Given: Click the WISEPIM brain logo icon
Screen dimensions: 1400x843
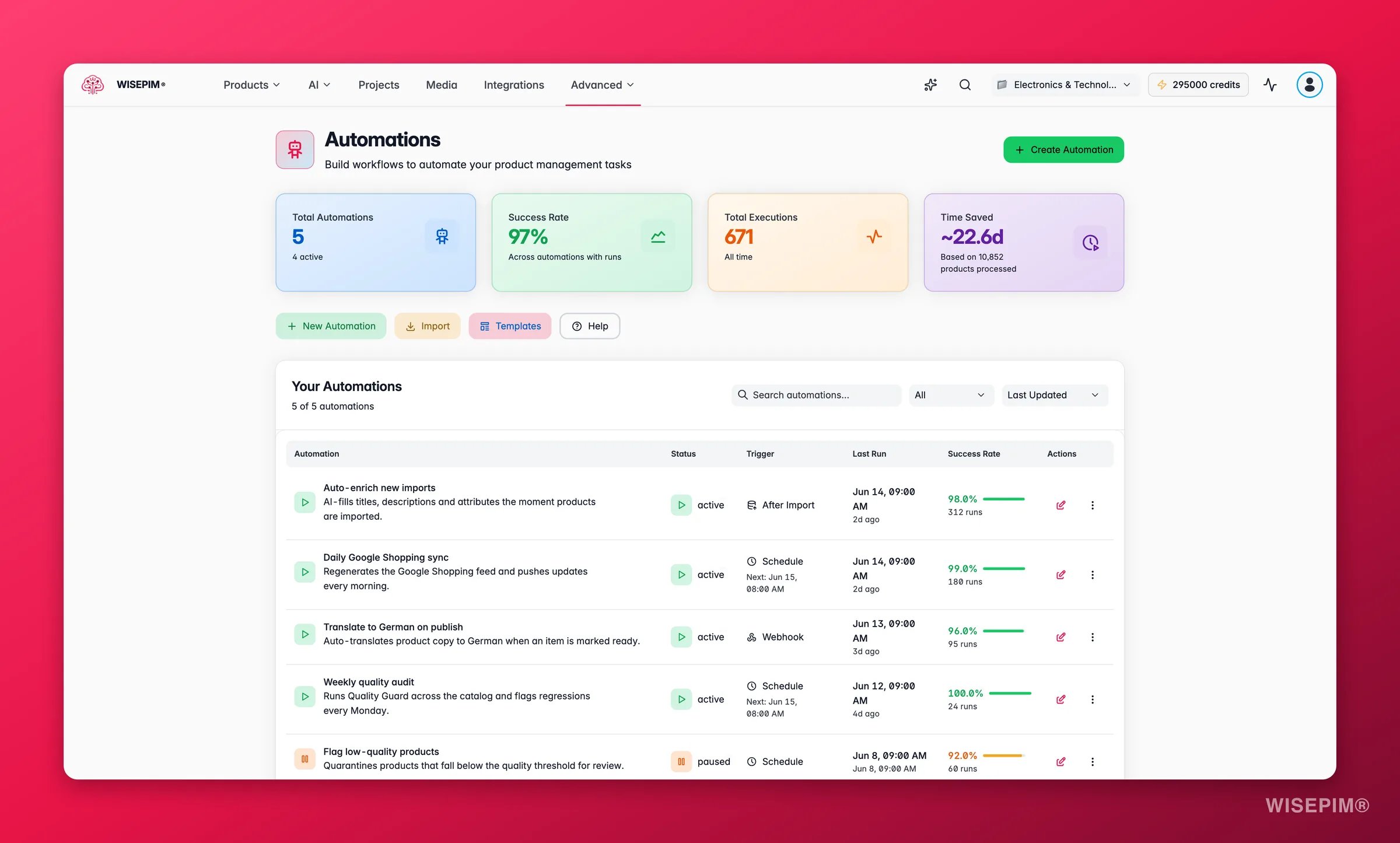Looking at the screenshot, I should coord(93,85).
